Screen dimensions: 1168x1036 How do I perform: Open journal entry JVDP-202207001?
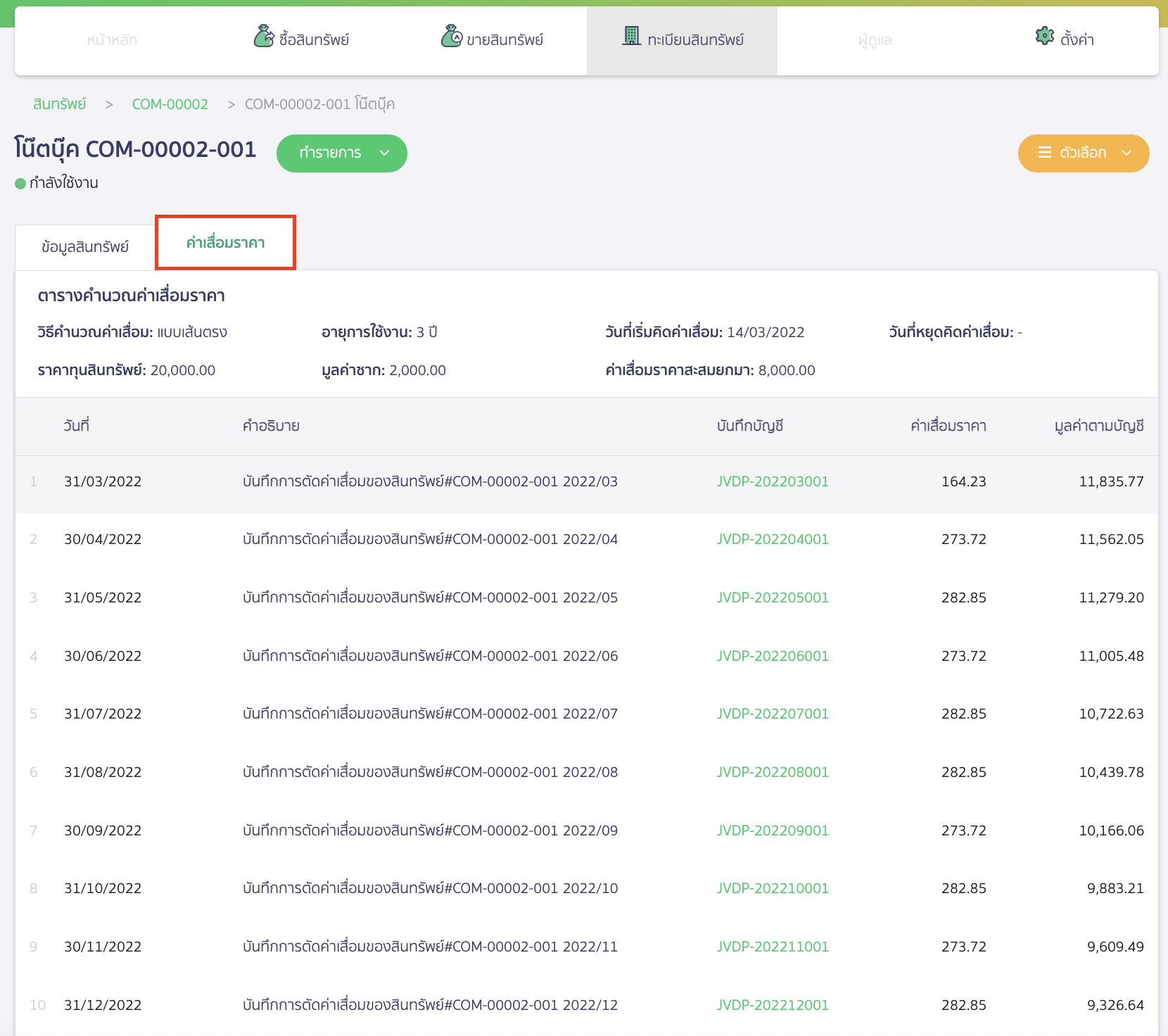pyautogui.click(x=773, y=714)
